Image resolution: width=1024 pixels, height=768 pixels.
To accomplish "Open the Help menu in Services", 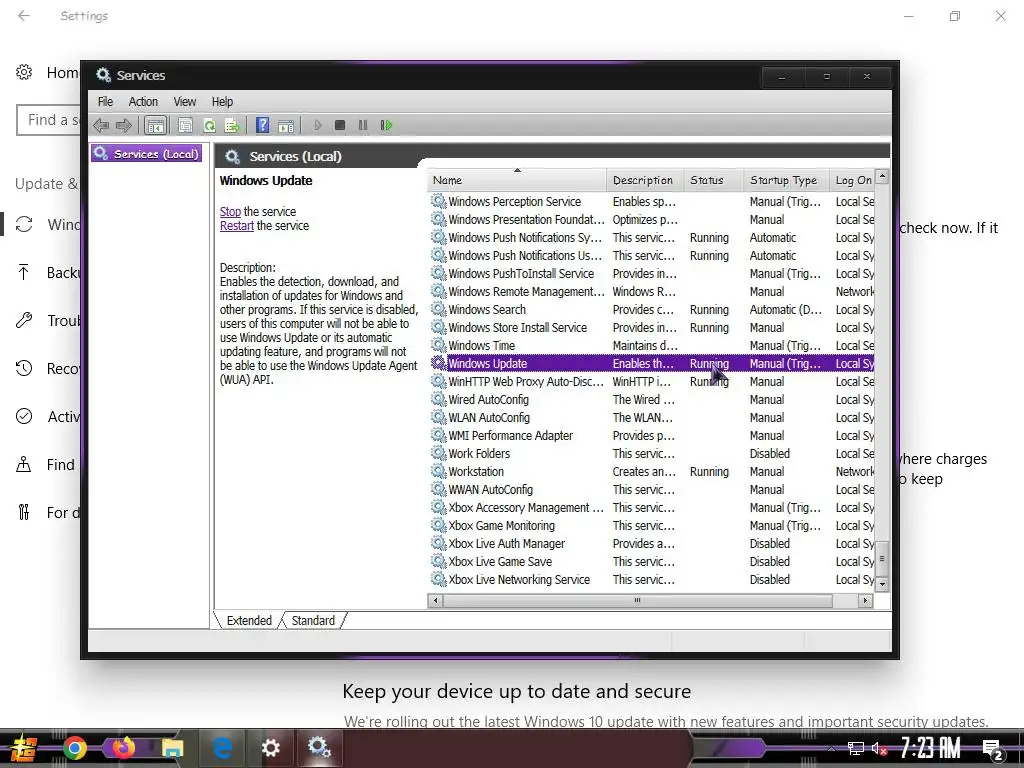I will [222, 101].
